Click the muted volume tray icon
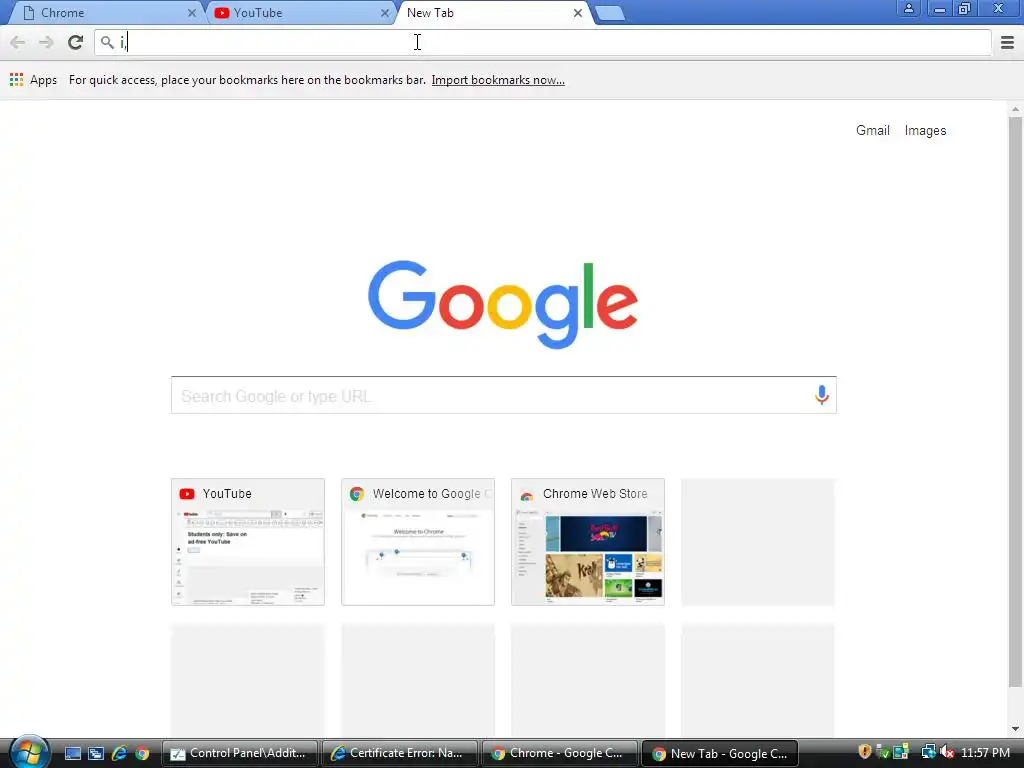The width and height of the screenshot is (1024, 768). 947,753
